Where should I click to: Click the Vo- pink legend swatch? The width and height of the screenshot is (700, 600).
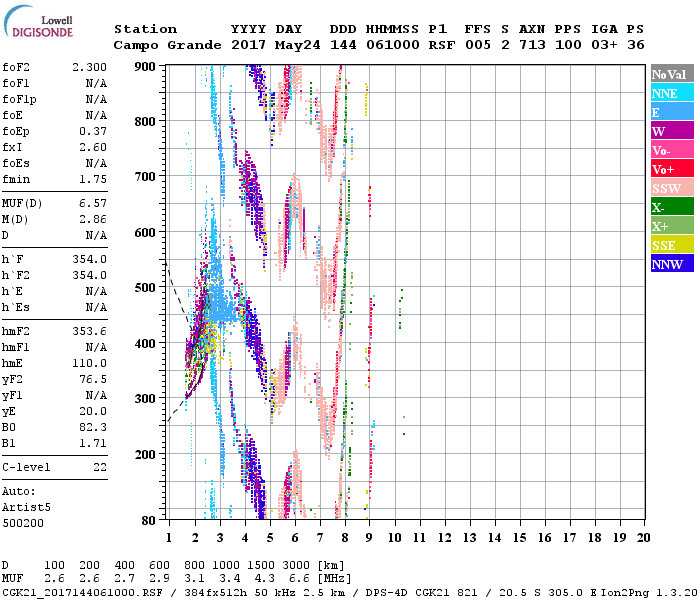(x=672, y=150)
